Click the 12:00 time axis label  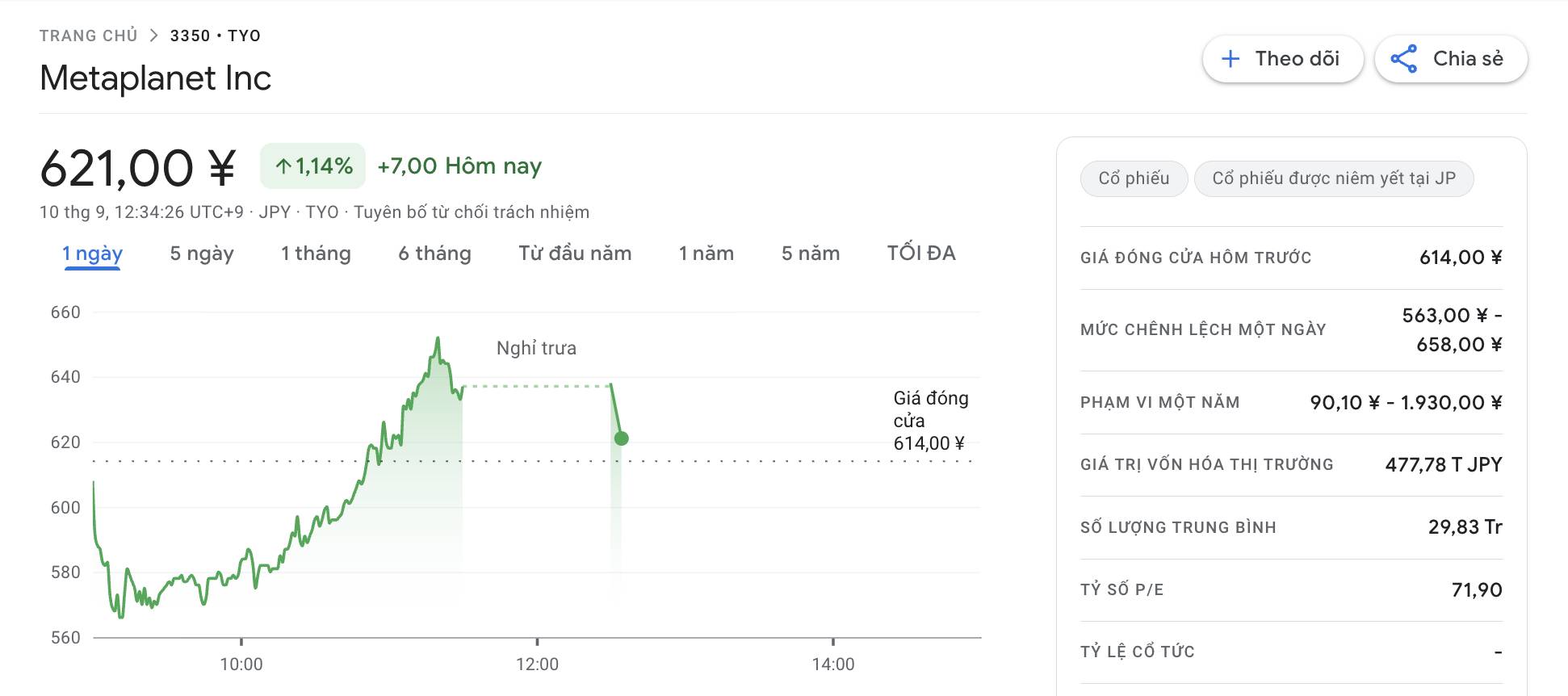coord(537,665)
